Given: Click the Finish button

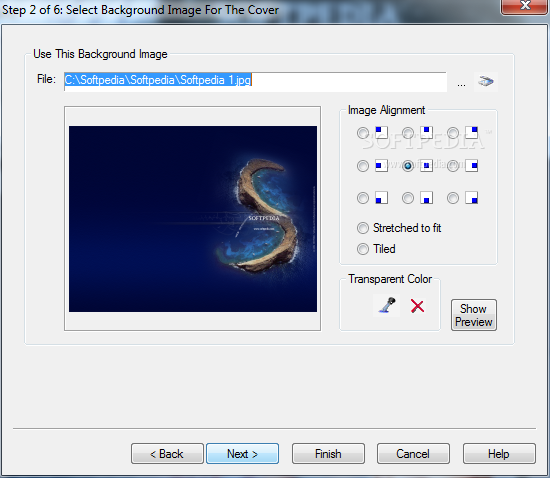Looking at the screenshot, I should click(x=328, y=454).
